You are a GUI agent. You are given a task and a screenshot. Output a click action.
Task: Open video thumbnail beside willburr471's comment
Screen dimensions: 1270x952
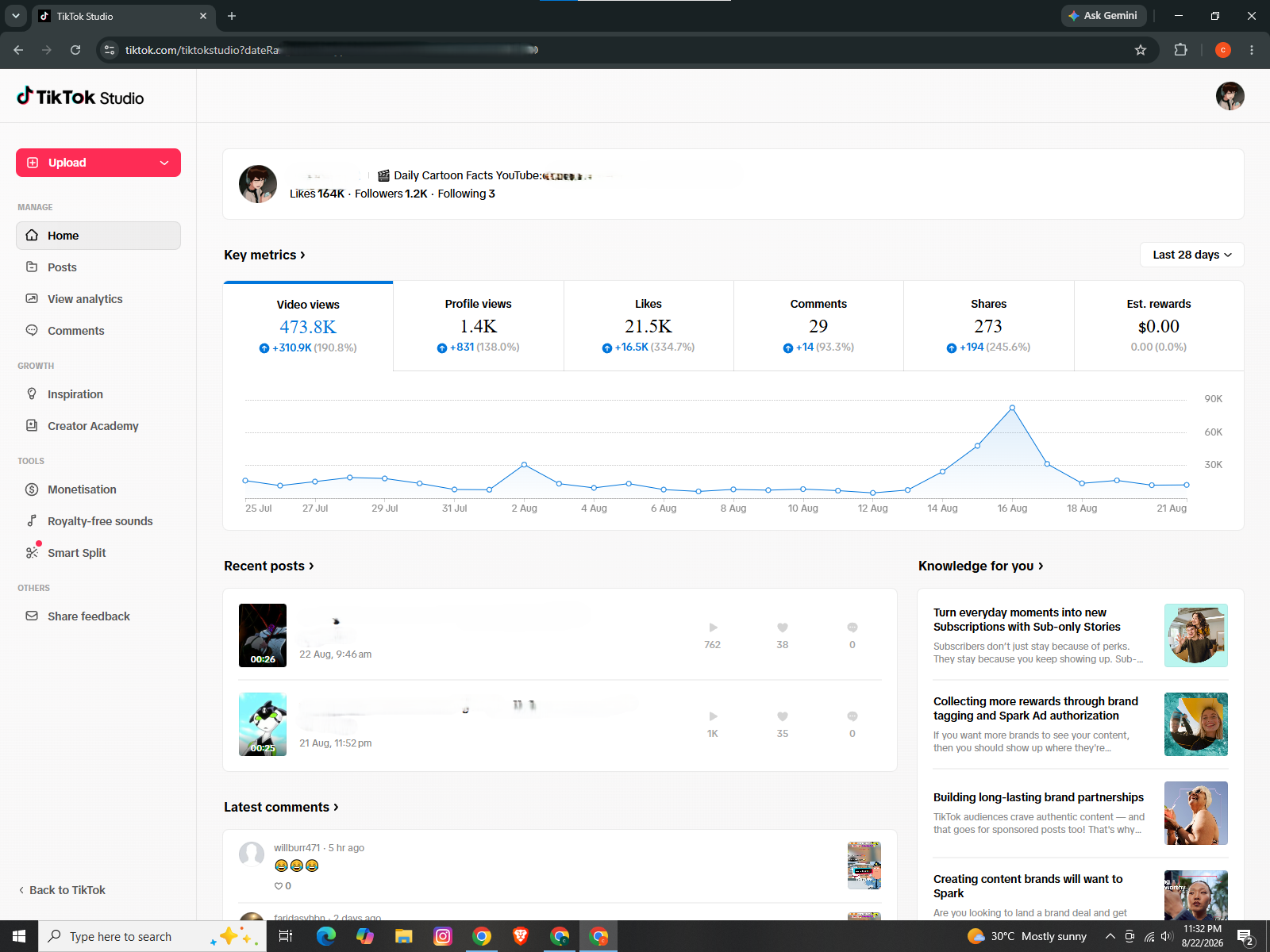point(864,866)
